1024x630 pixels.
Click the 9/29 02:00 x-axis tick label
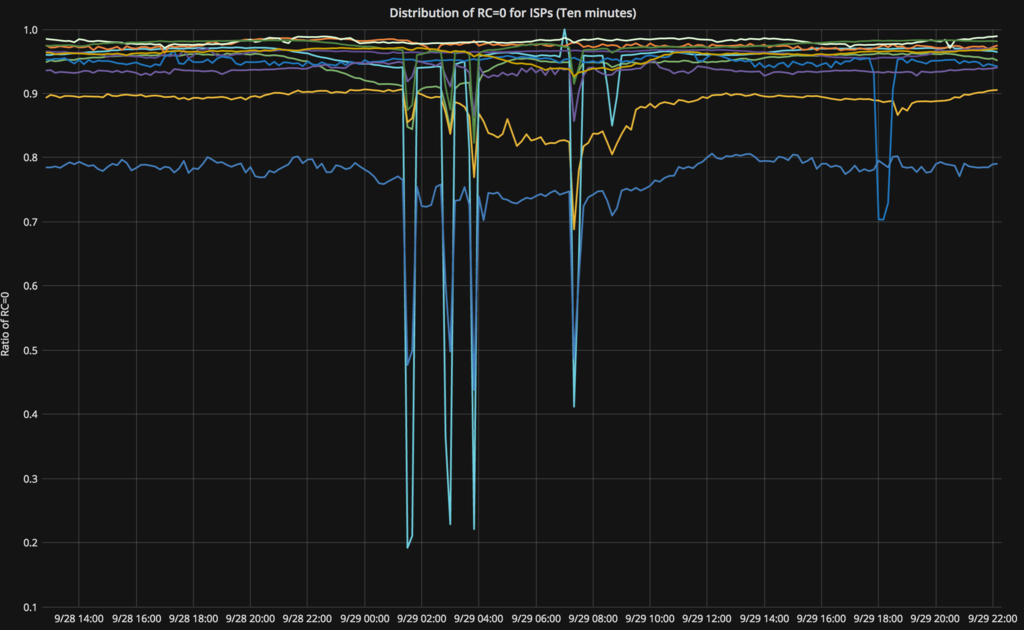[421, 620]
